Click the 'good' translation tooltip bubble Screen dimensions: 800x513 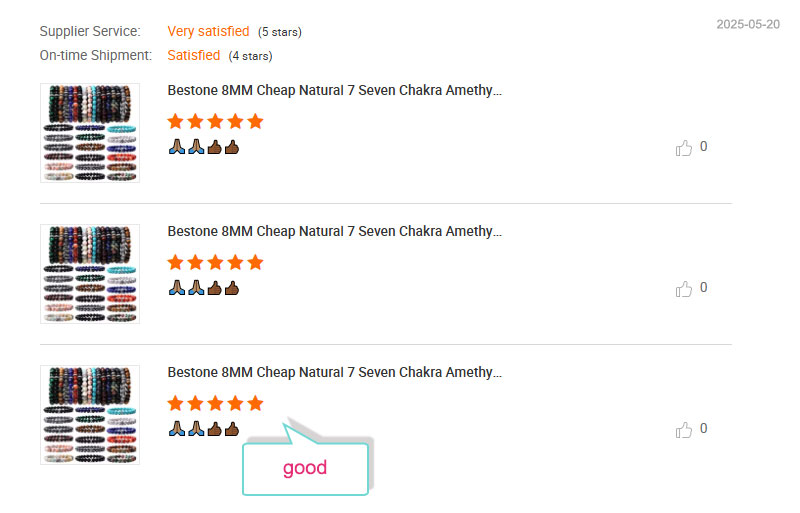point(305,468)
